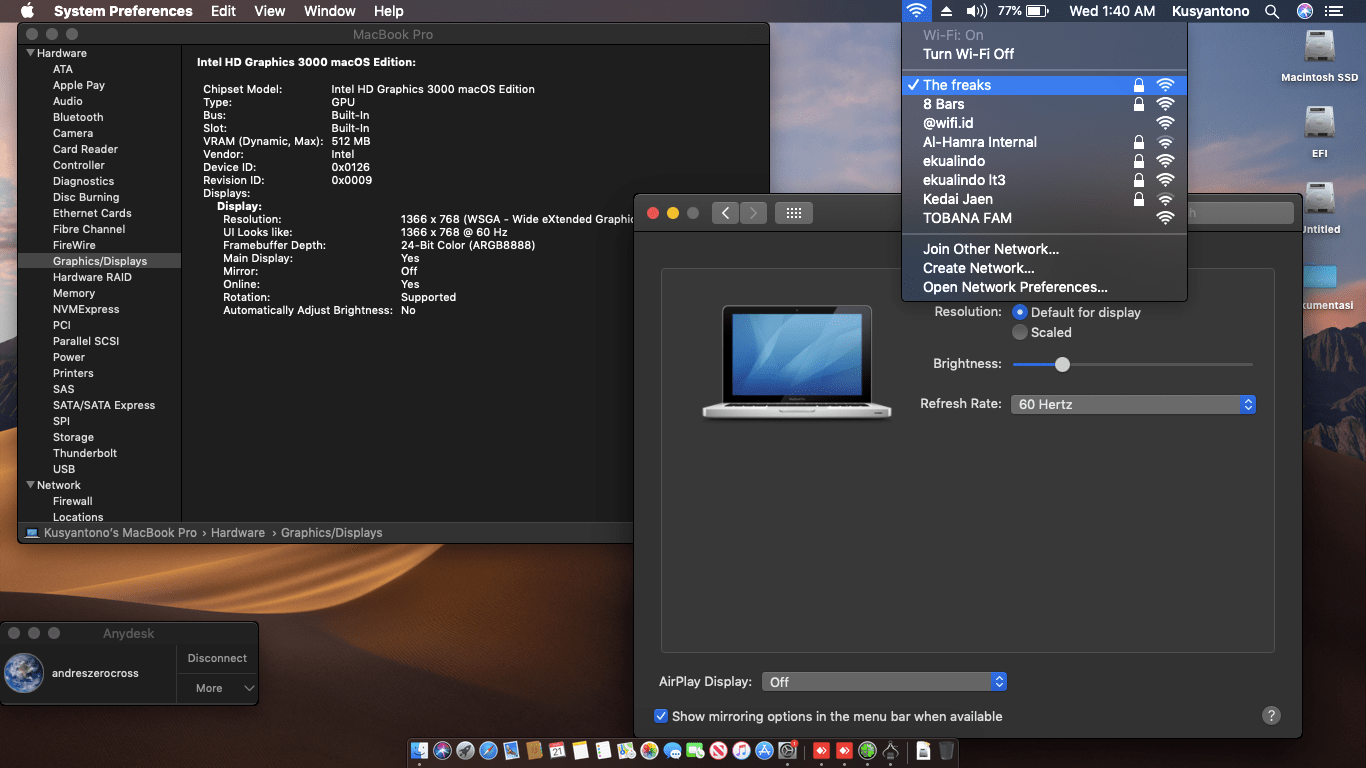Connect to @wifi.id network
The height and width of the screenshot is (768, 1366).
coord(1044,123)
